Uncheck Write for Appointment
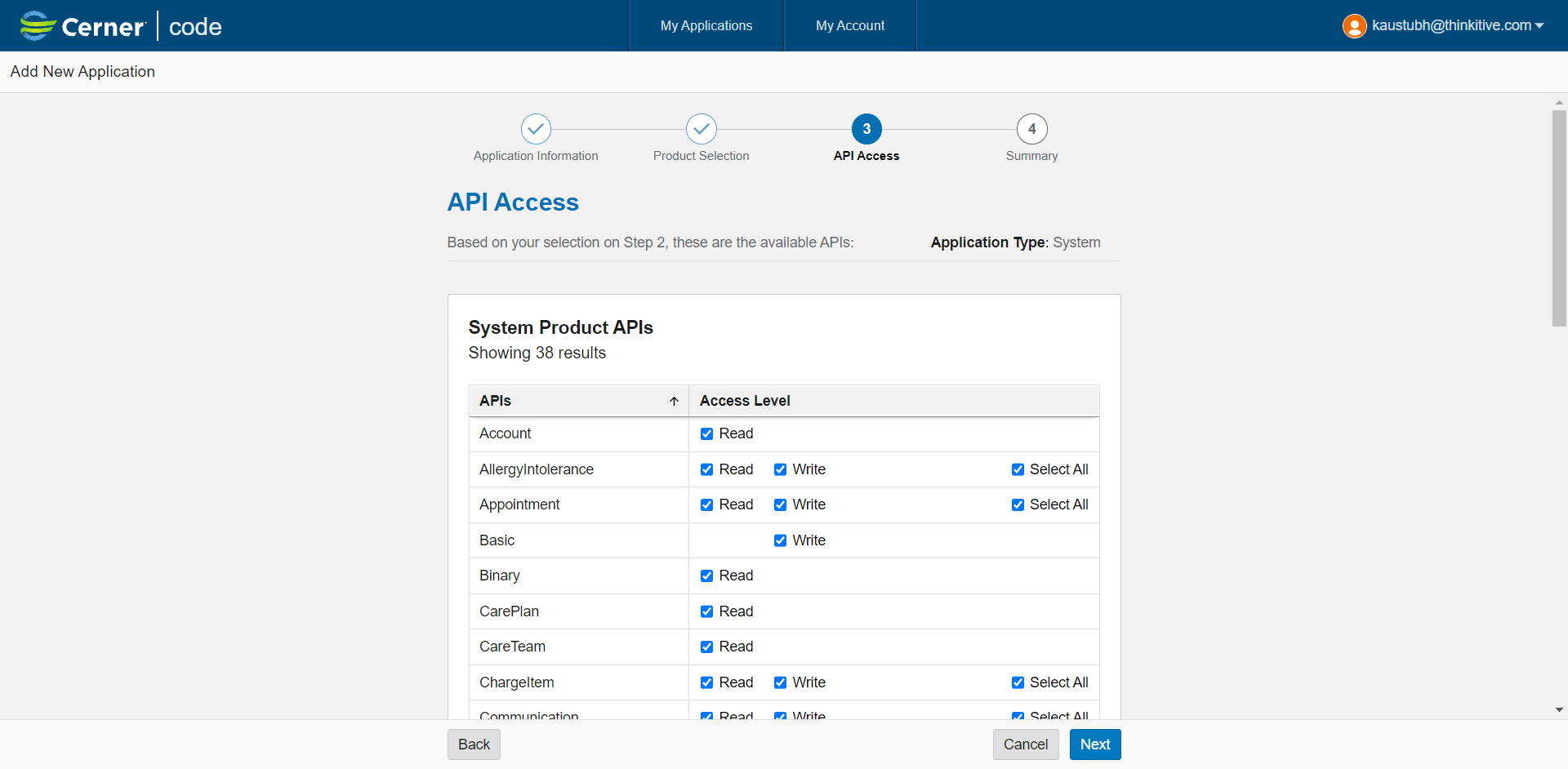This screenshot has width=1568, height=769. [780, 505]
